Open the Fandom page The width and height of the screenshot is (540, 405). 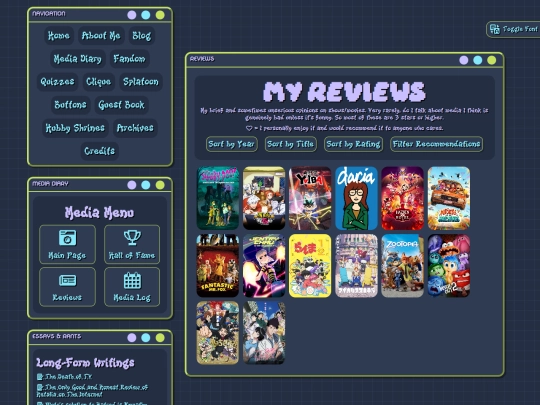tap(129, 59)
